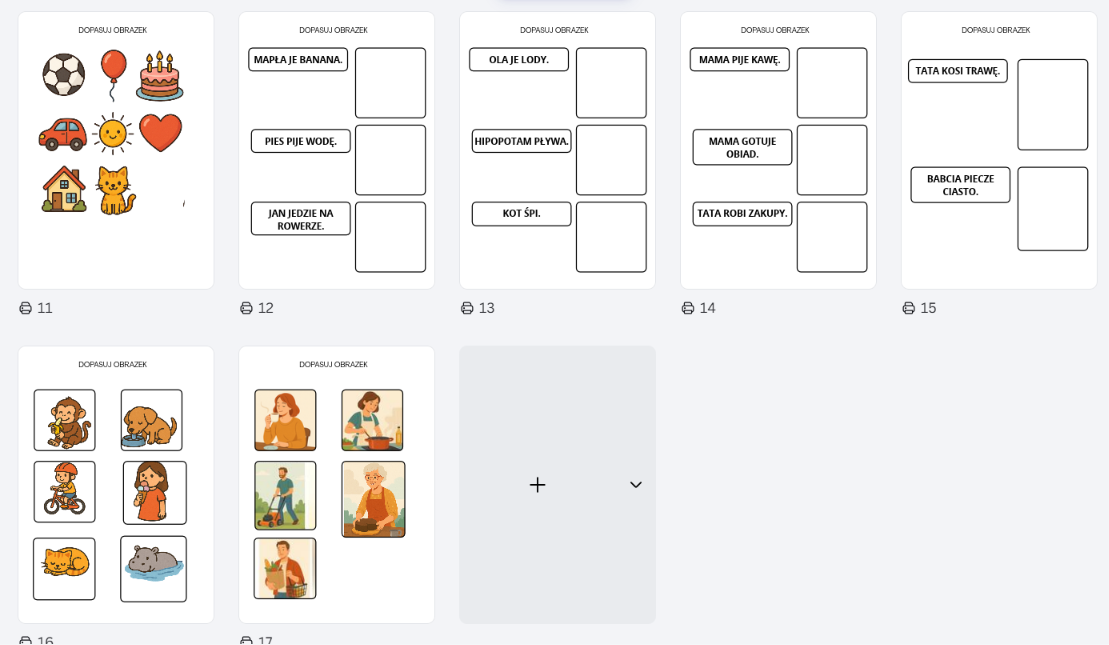The image size is (1109, 645).
Task: Select the hippo swimming picture
Action: pyautogui.click(x=153, y=569)
